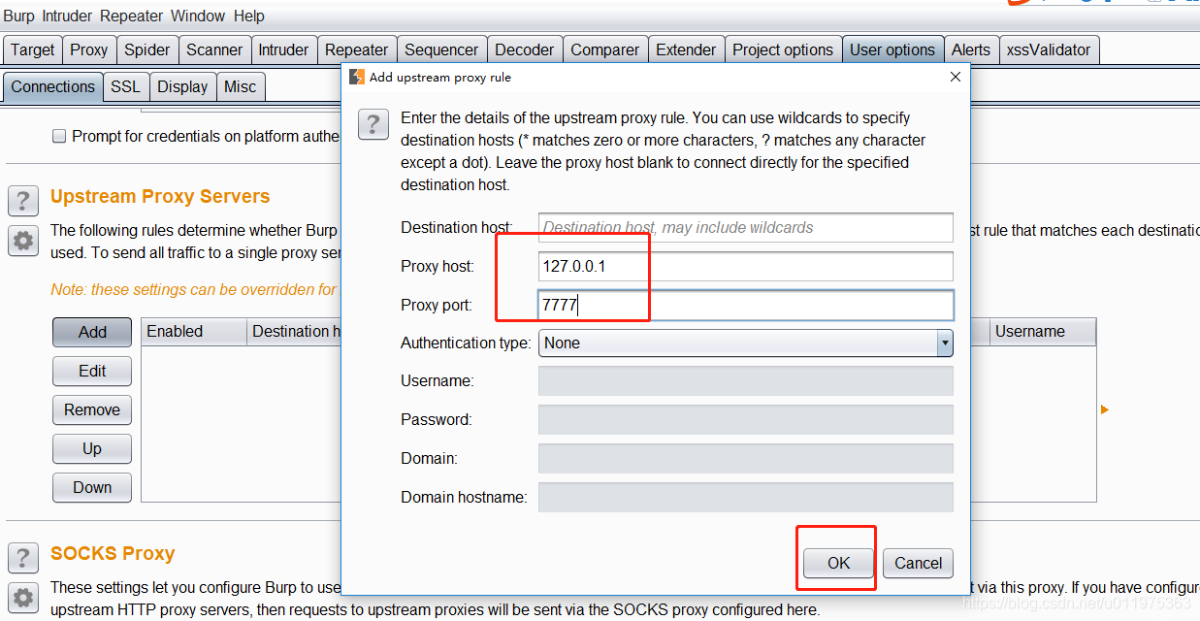The image size is (1200, 621).
Task: Switch to the xssValidator tab
Action: (x=1050, y=50)
